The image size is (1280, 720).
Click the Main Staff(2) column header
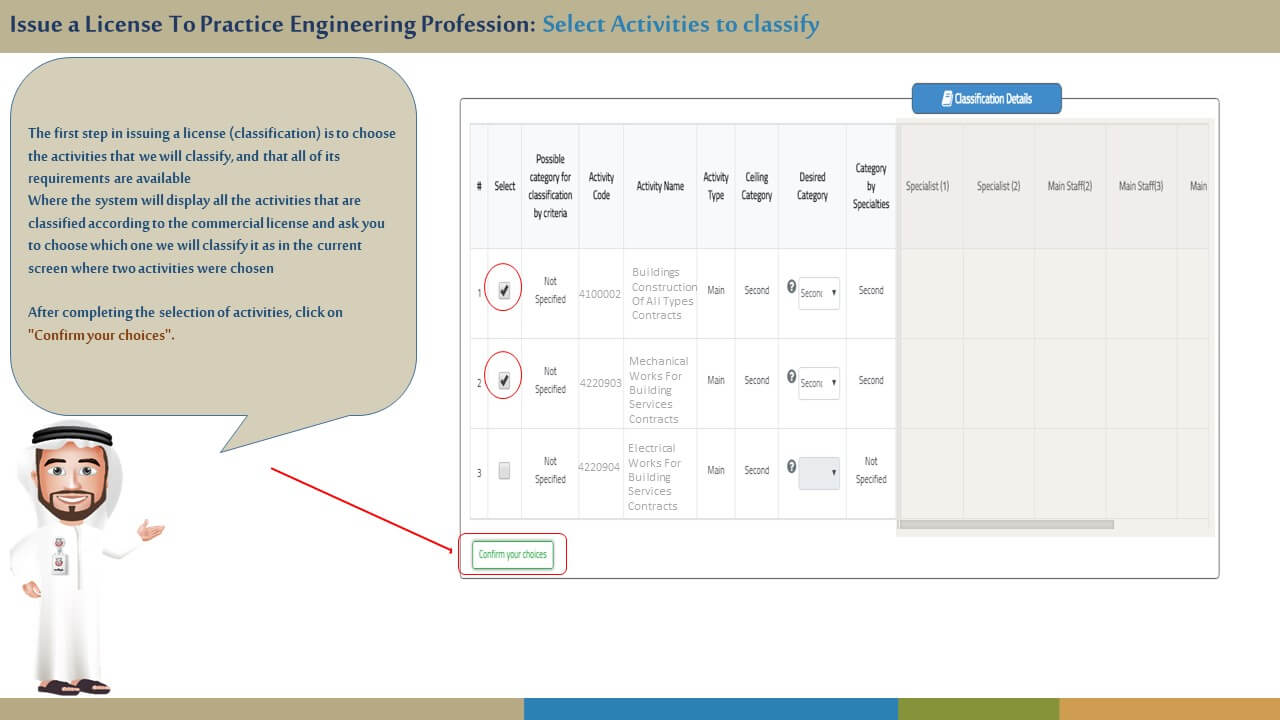(1069, 186)
